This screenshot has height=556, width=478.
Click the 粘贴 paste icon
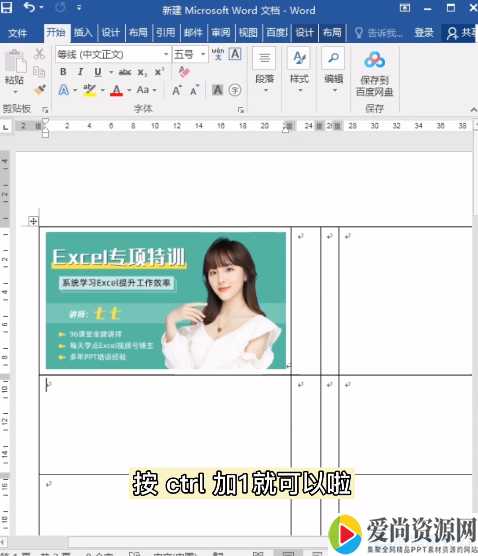(x=15, y=61)
